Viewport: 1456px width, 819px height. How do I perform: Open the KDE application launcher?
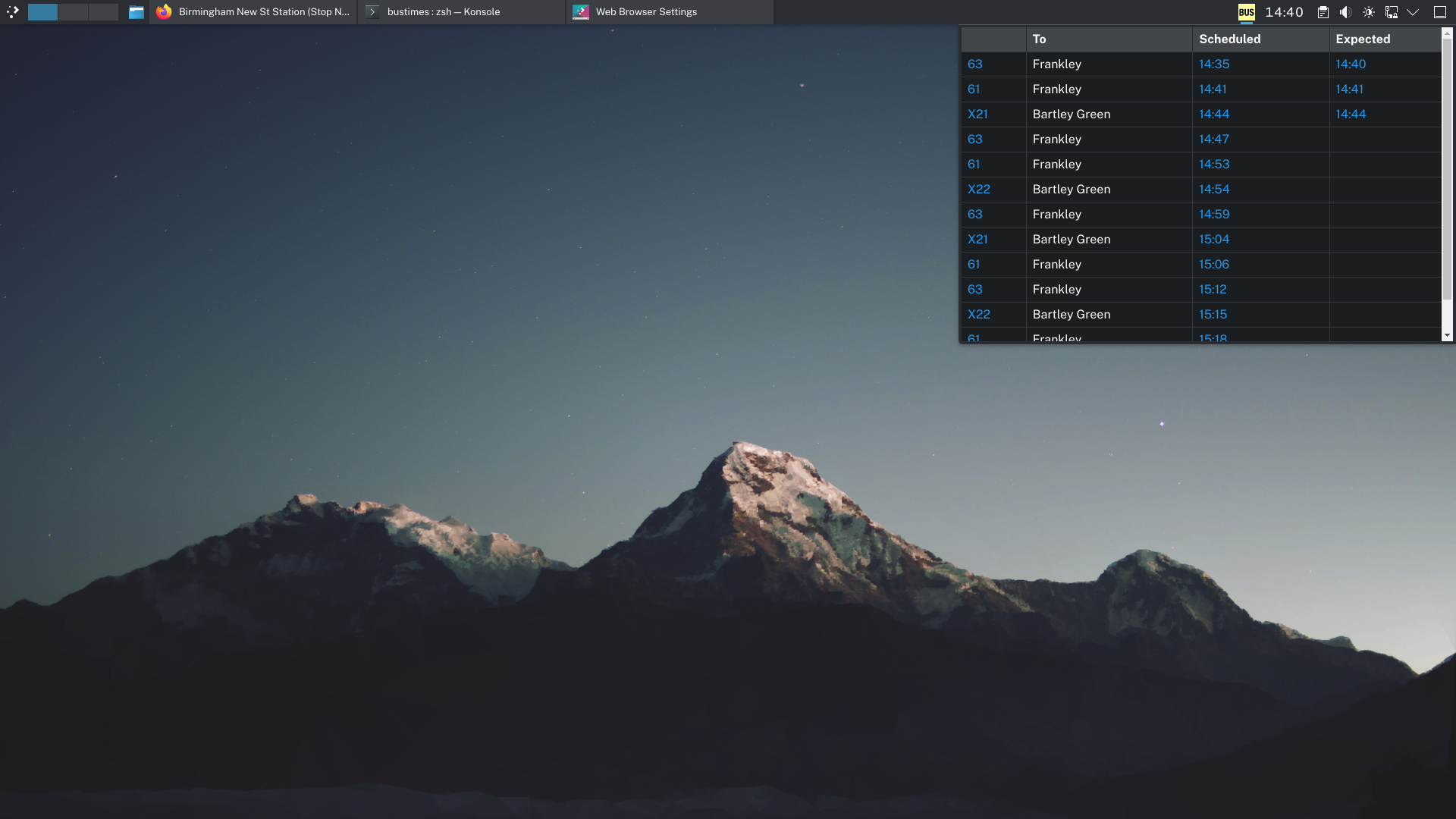(x=12, y=12)
